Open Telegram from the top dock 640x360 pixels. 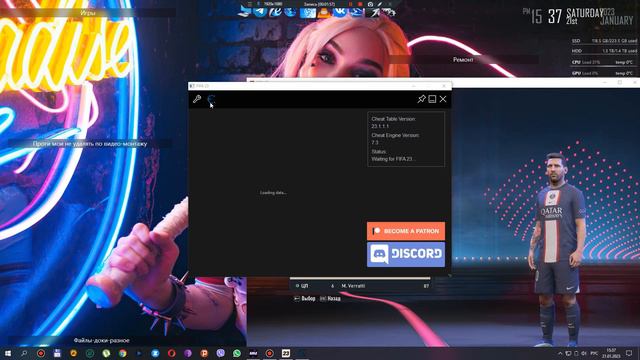260,12
